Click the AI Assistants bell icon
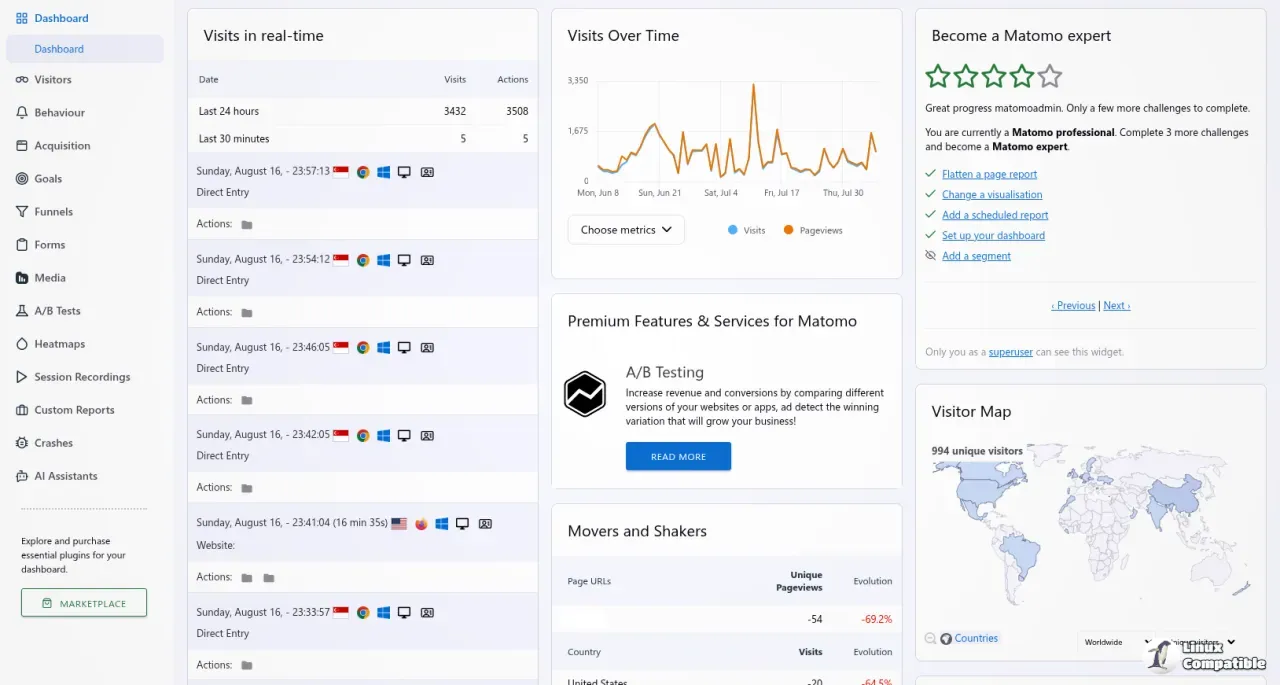Image resolution: width=1280 pixels, height=685 pixels. point(22,476)
